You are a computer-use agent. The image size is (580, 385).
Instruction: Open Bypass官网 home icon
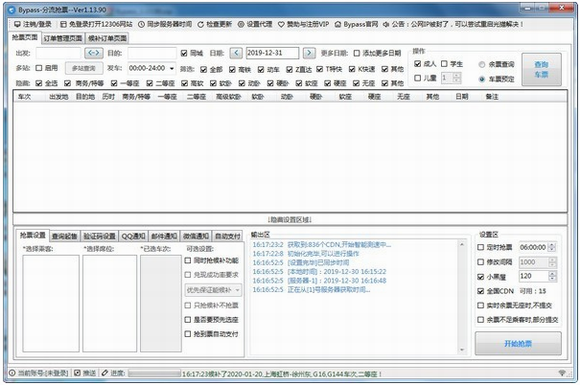[x=338, y=24]
